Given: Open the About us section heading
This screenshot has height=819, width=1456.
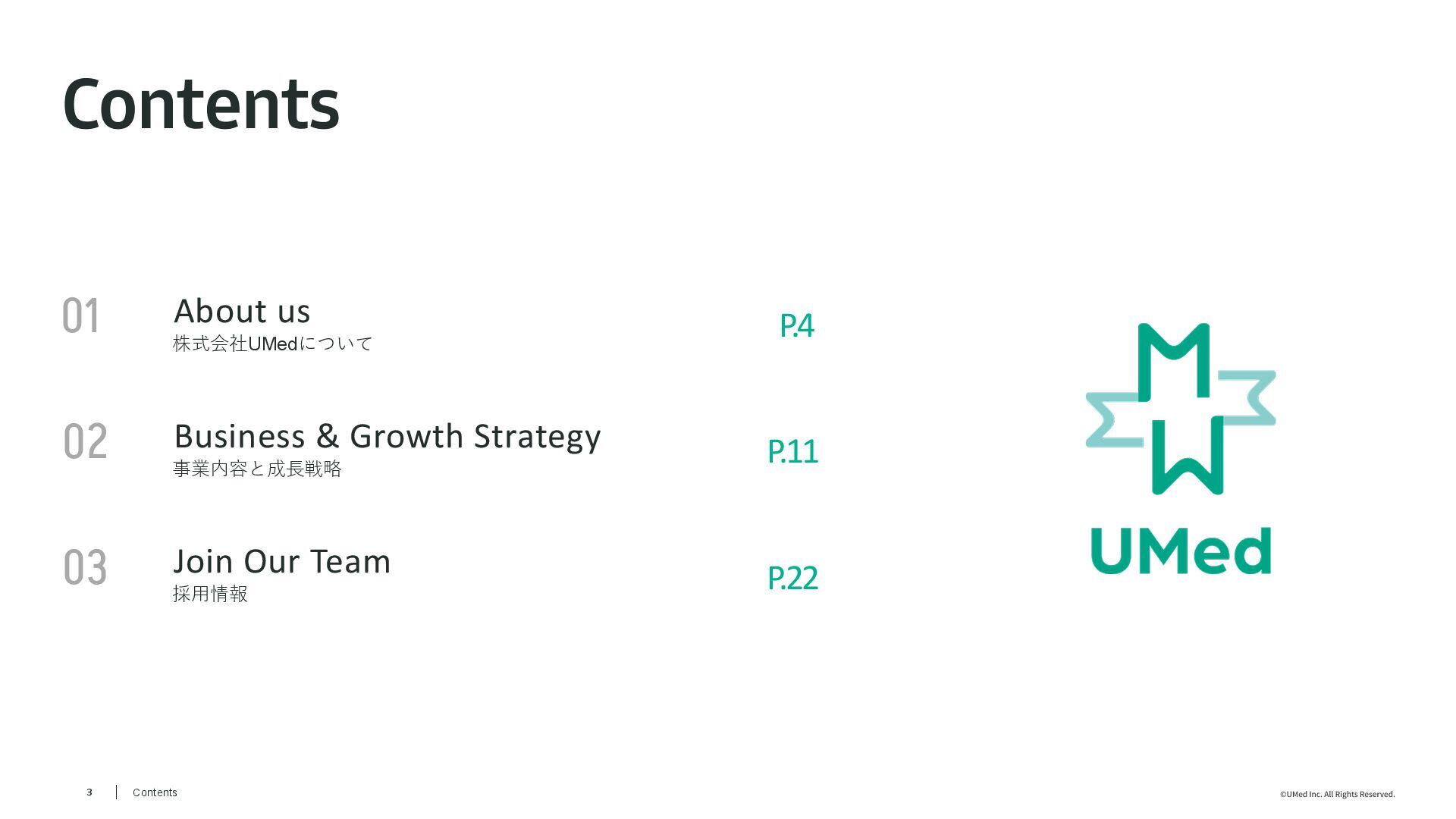Looking at the screenshot, I should (242, 311).
